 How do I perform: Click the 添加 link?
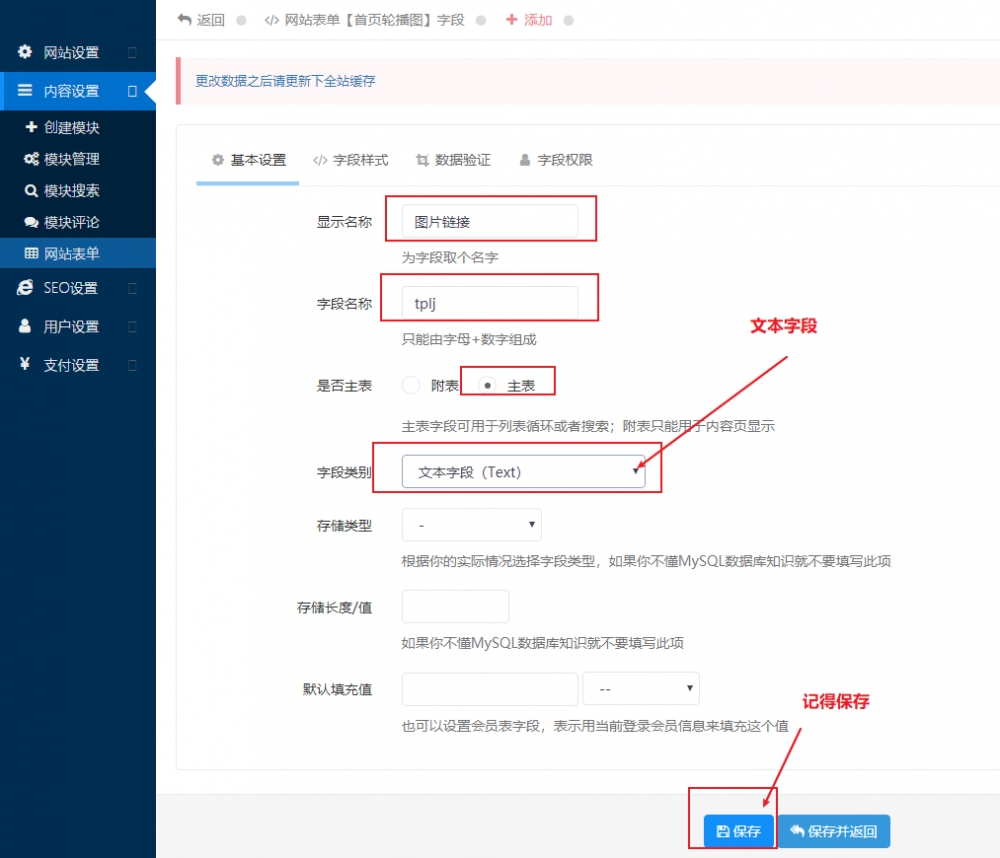tap(529, 20)
